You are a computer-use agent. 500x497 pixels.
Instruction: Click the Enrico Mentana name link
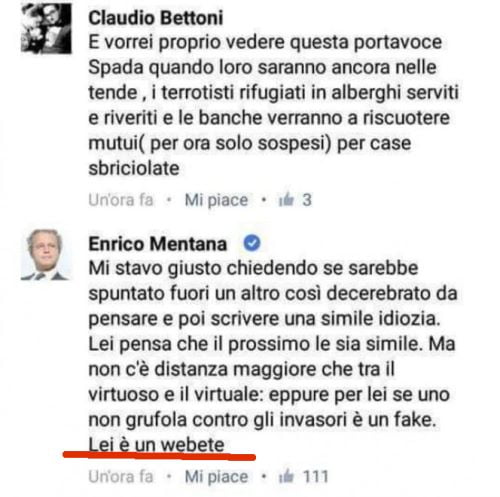pos(158,244)
